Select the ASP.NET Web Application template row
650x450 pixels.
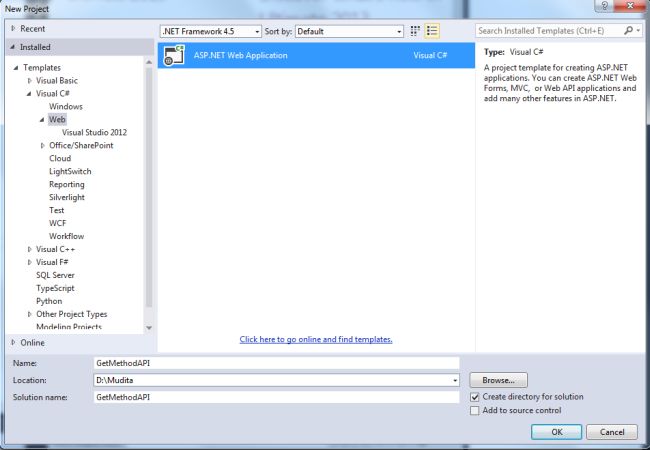[x=316, y=55]
